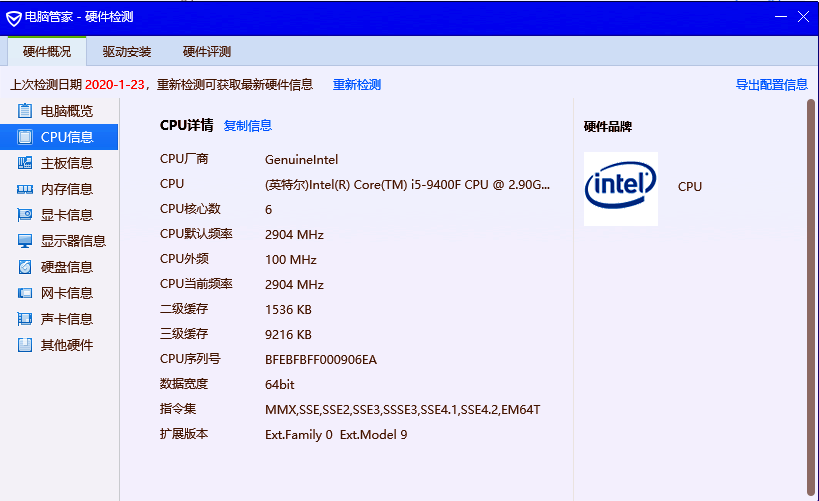Click the CPU label beside Intel logo

(x=689, y=187)
